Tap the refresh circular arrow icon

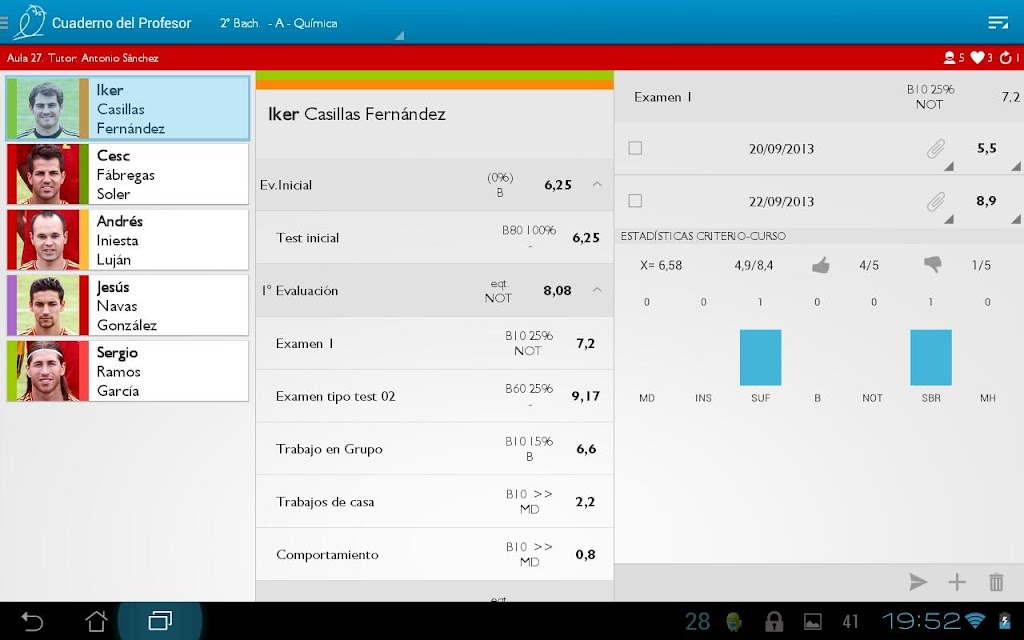(1006, 57)
